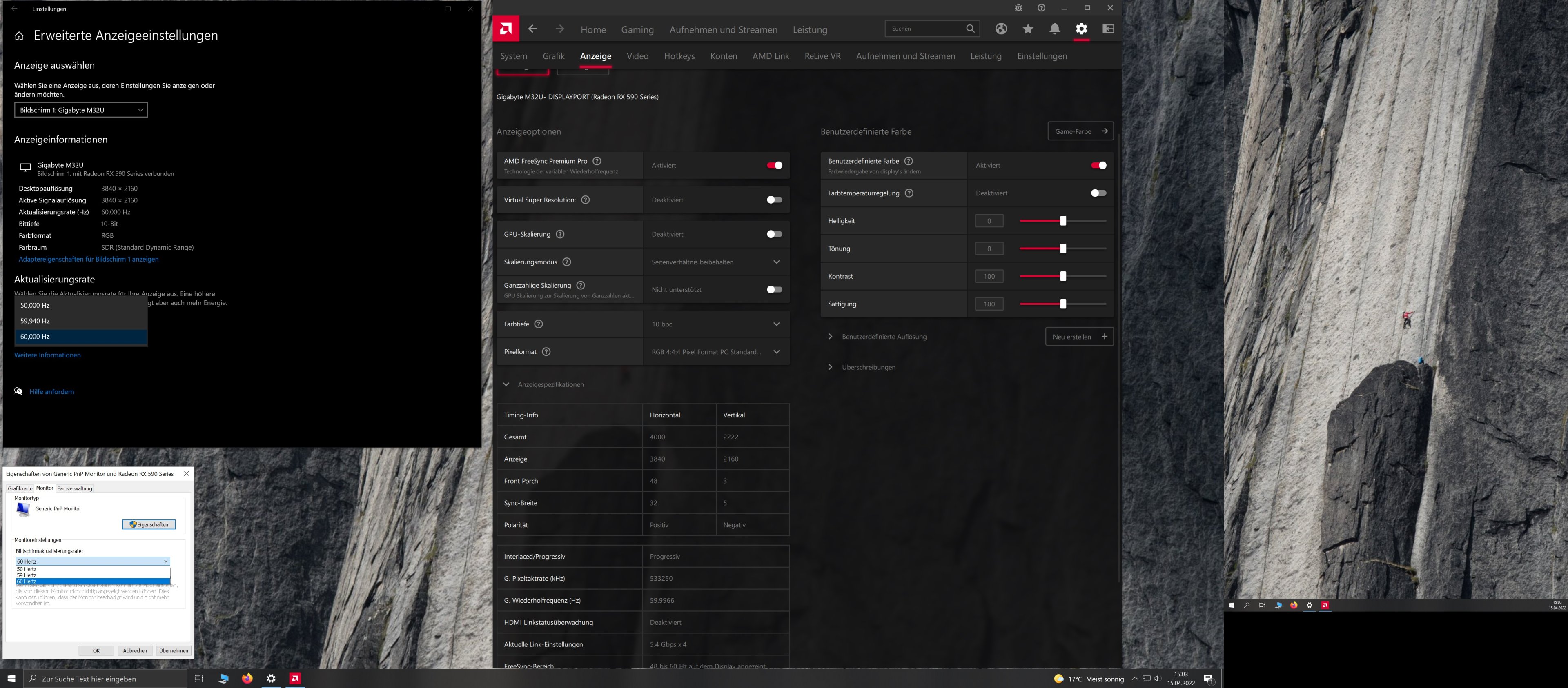The height and width of the screenshot is (688, 1568).
Task: Open the Farbtiefe 10 bpc dropdown
Action: pyautogui.click(x=716, y=324)
